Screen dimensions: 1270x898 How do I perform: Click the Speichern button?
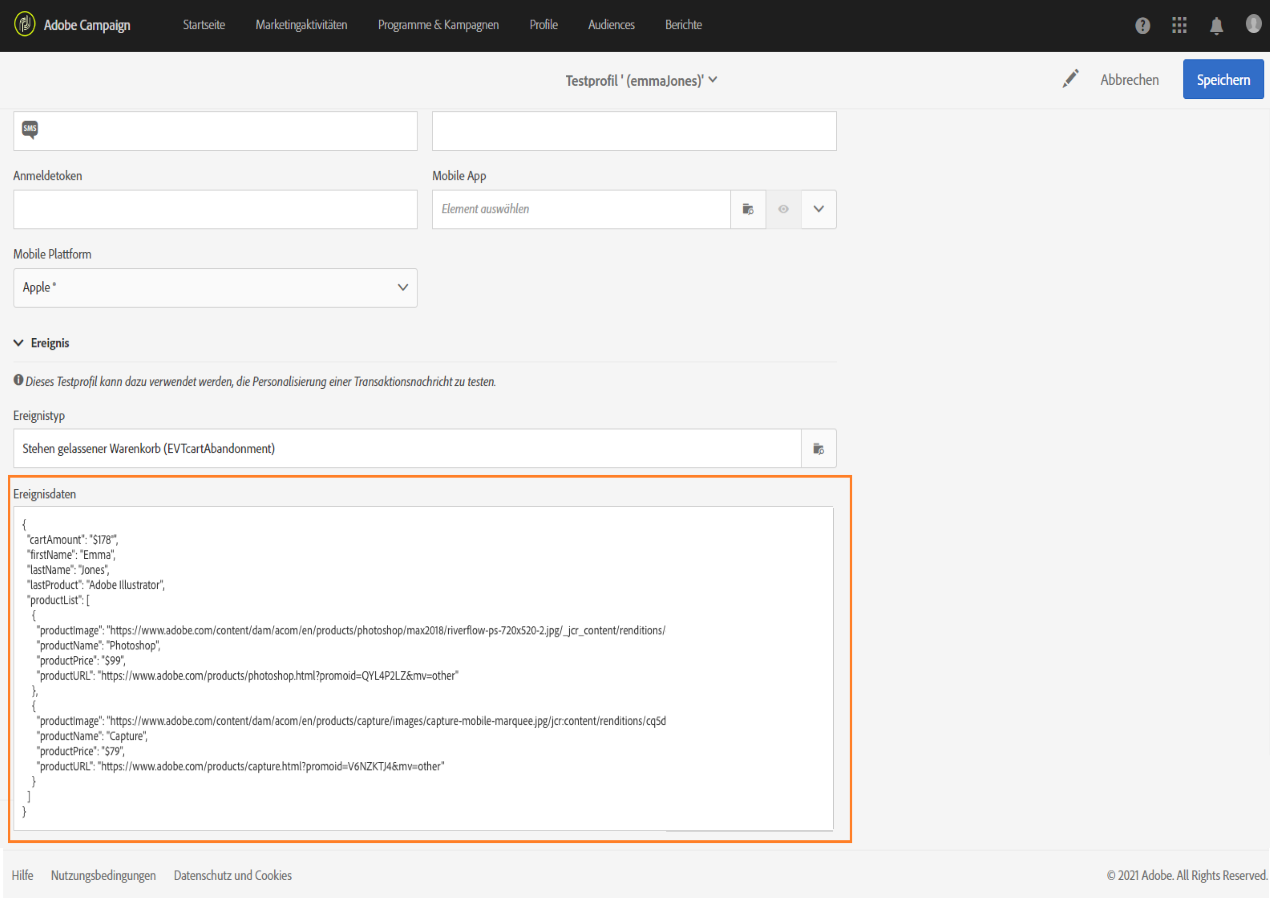[1223, 79]
